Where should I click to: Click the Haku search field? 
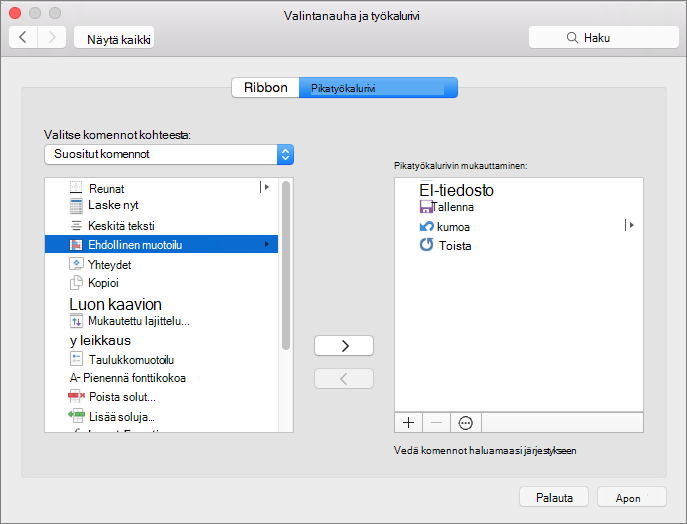604,37
